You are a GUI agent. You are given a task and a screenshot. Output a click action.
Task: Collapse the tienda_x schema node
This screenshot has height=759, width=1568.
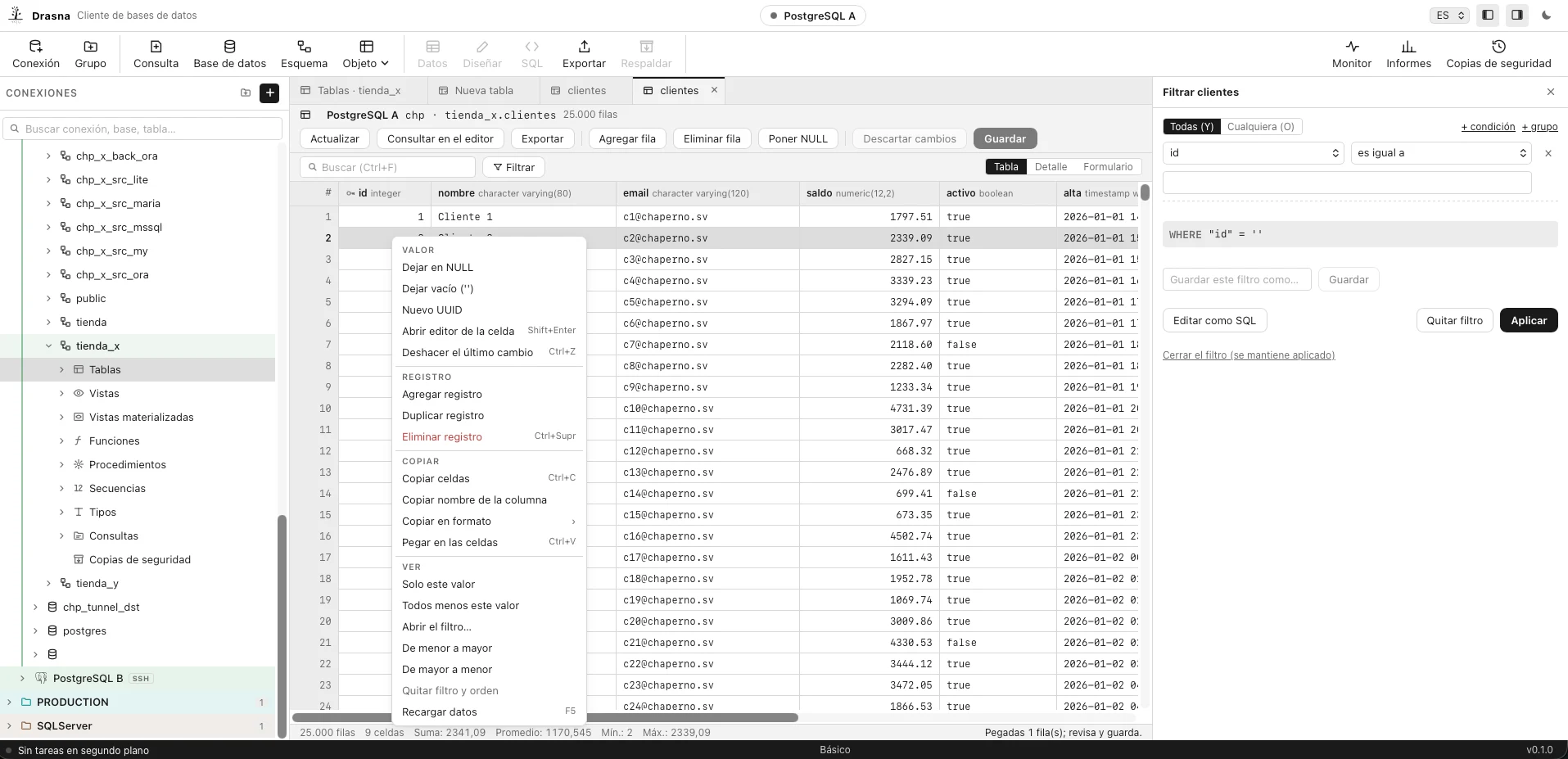coord(48,346)
